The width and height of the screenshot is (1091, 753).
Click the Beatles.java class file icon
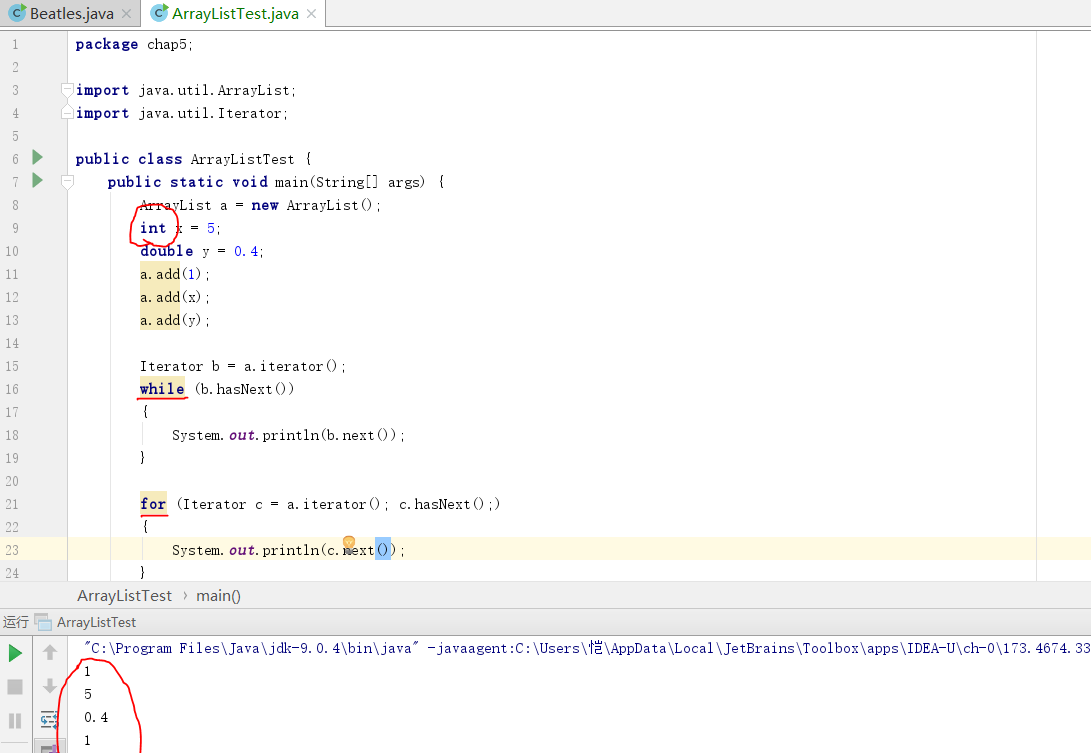point(17,13)
